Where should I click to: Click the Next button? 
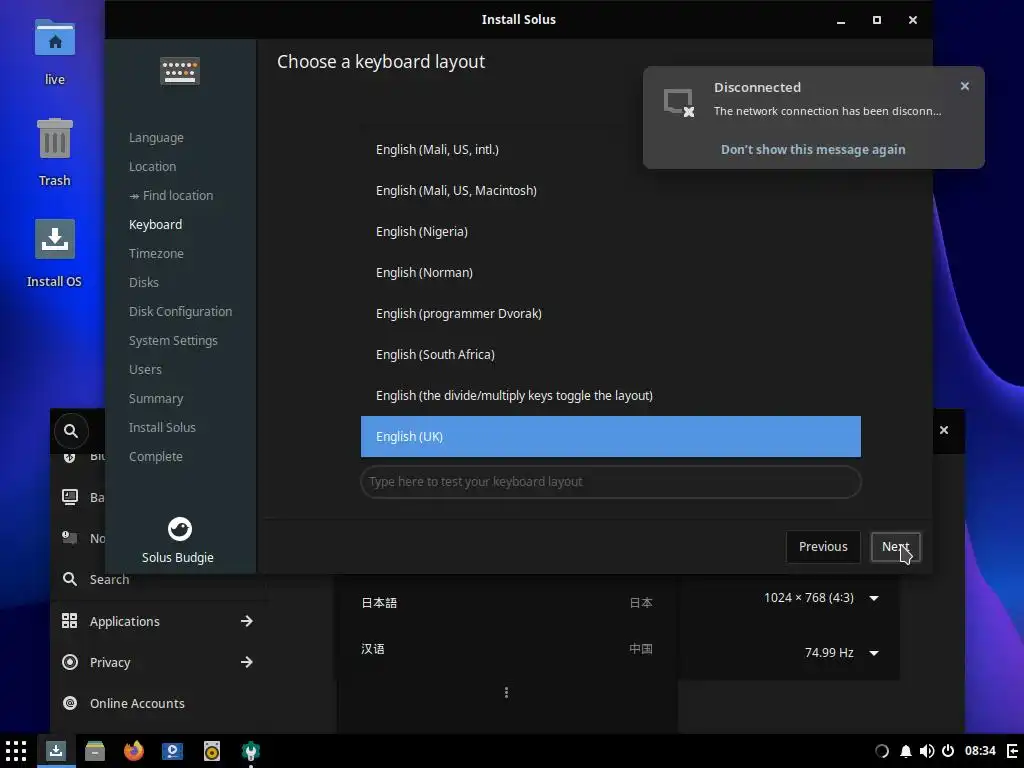click(x=895, y=547)
